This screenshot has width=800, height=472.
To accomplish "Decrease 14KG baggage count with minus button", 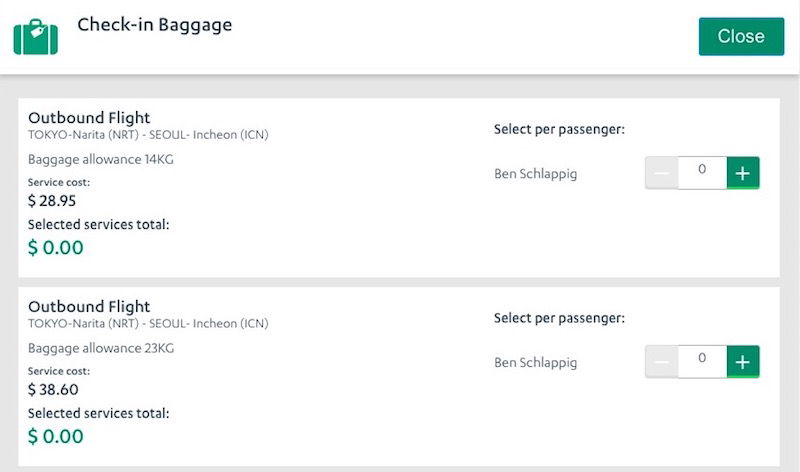I will point(662,173).
